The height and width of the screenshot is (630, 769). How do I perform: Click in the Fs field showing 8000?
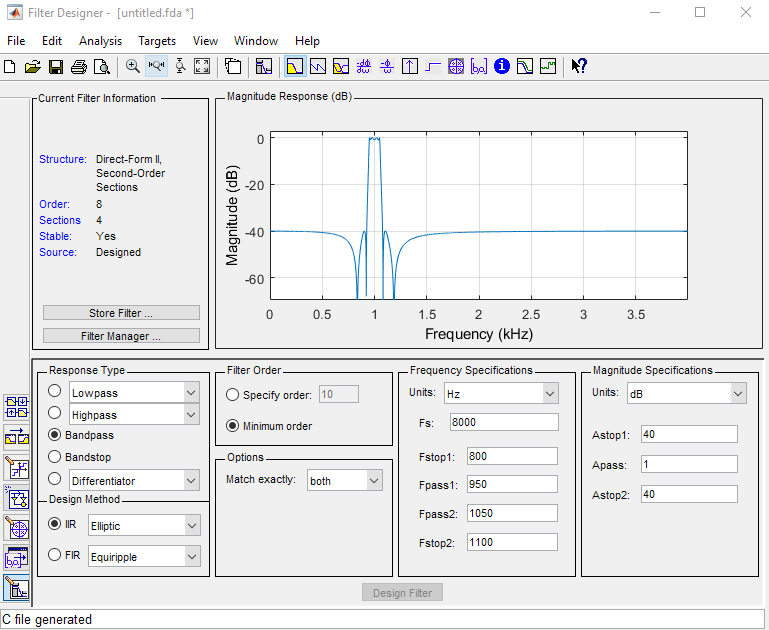pos(504,422)
